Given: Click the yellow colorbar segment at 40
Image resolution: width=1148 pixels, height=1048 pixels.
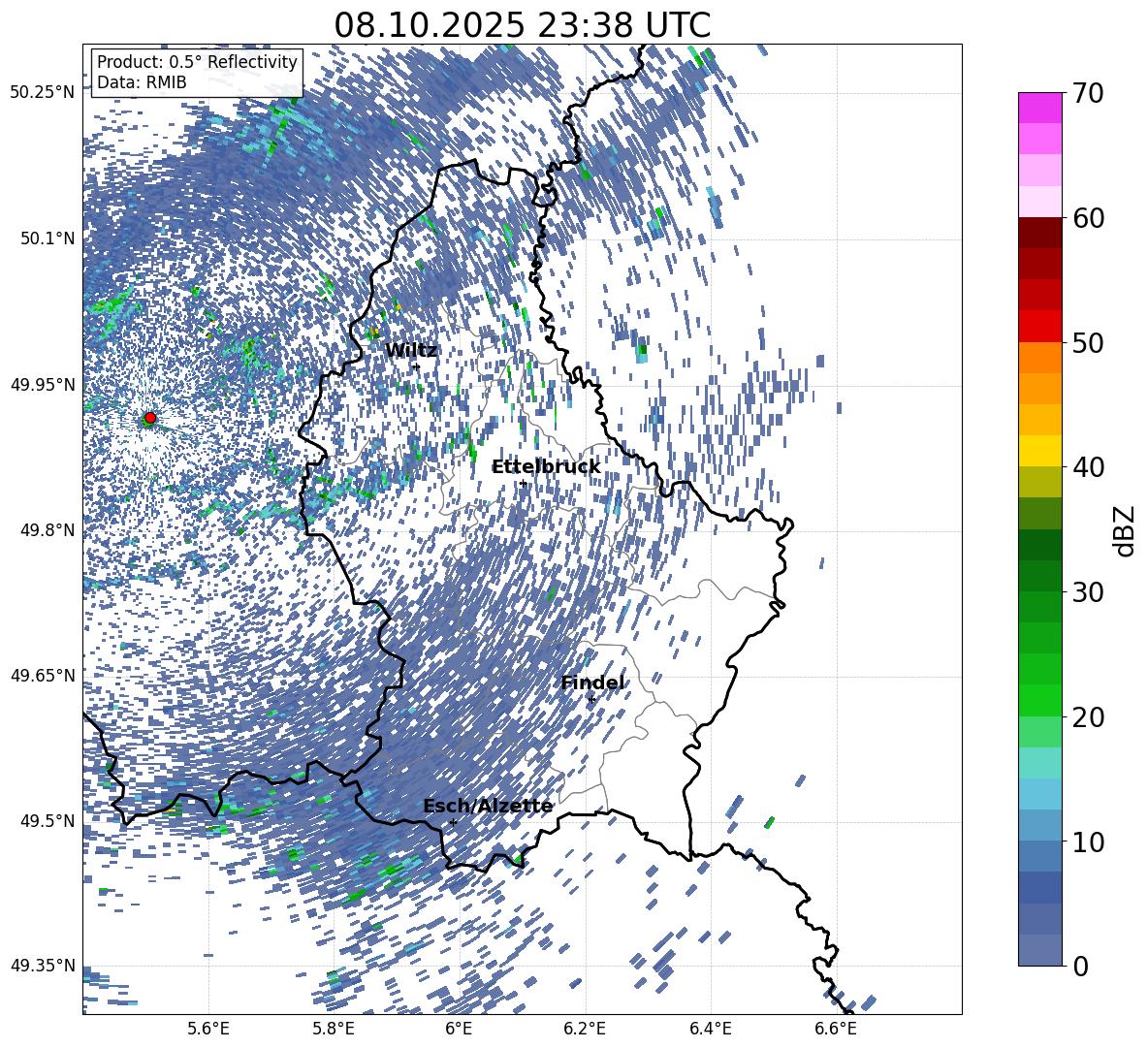Looking at the screenshot, I should pyautogui.click(x=1039, y=451).
